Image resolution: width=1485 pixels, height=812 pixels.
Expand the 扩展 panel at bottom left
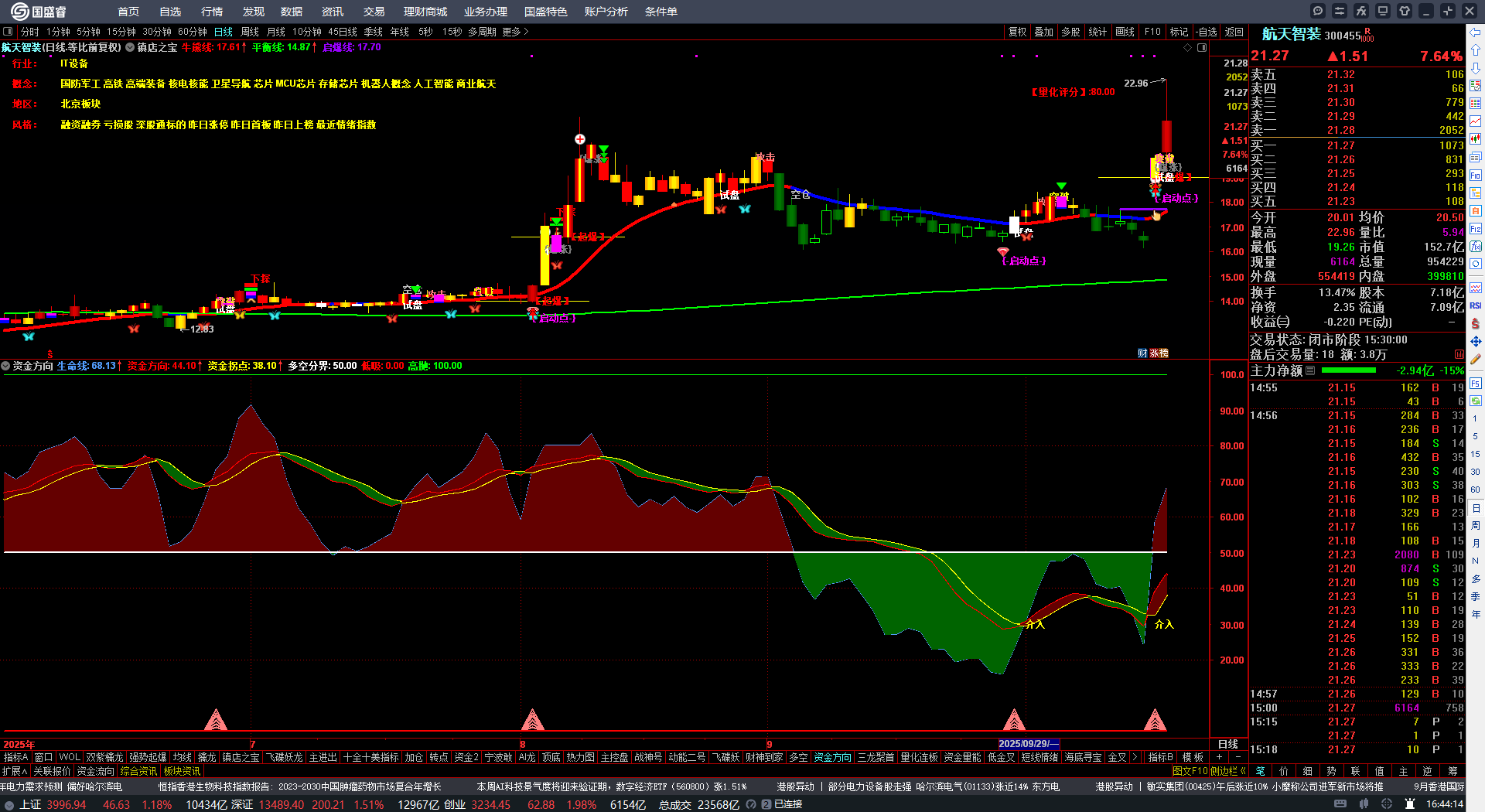click(x=15, y=771)
